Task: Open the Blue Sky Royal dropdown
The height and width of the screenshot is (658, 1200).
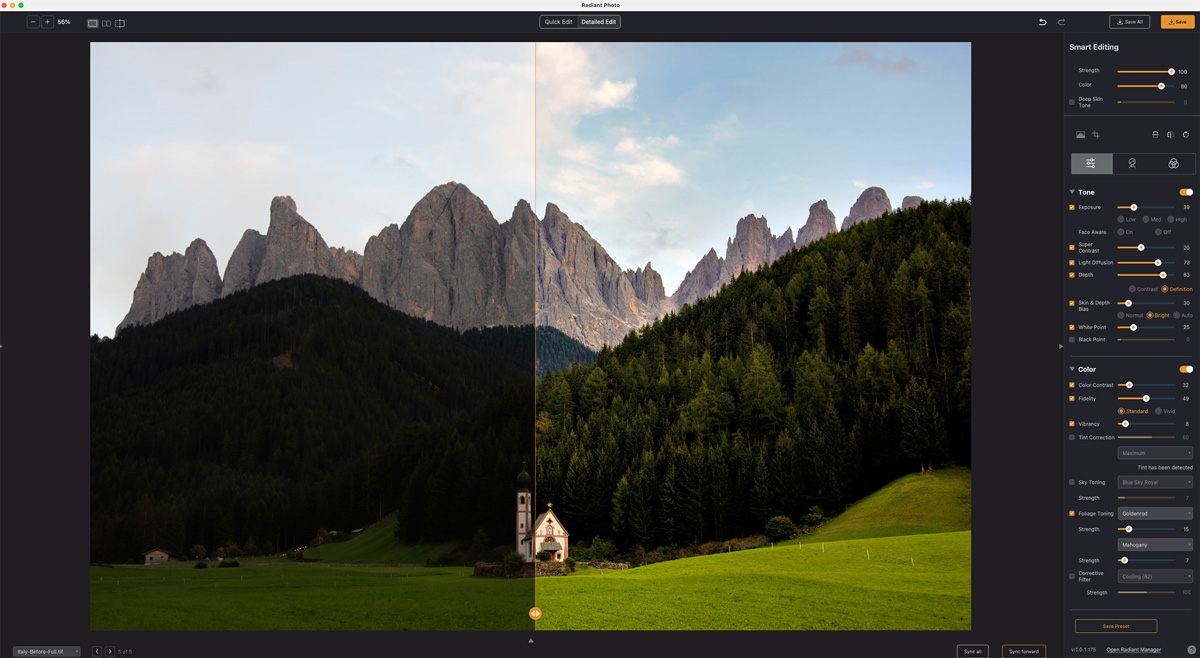Action: tap(1156, 482)
